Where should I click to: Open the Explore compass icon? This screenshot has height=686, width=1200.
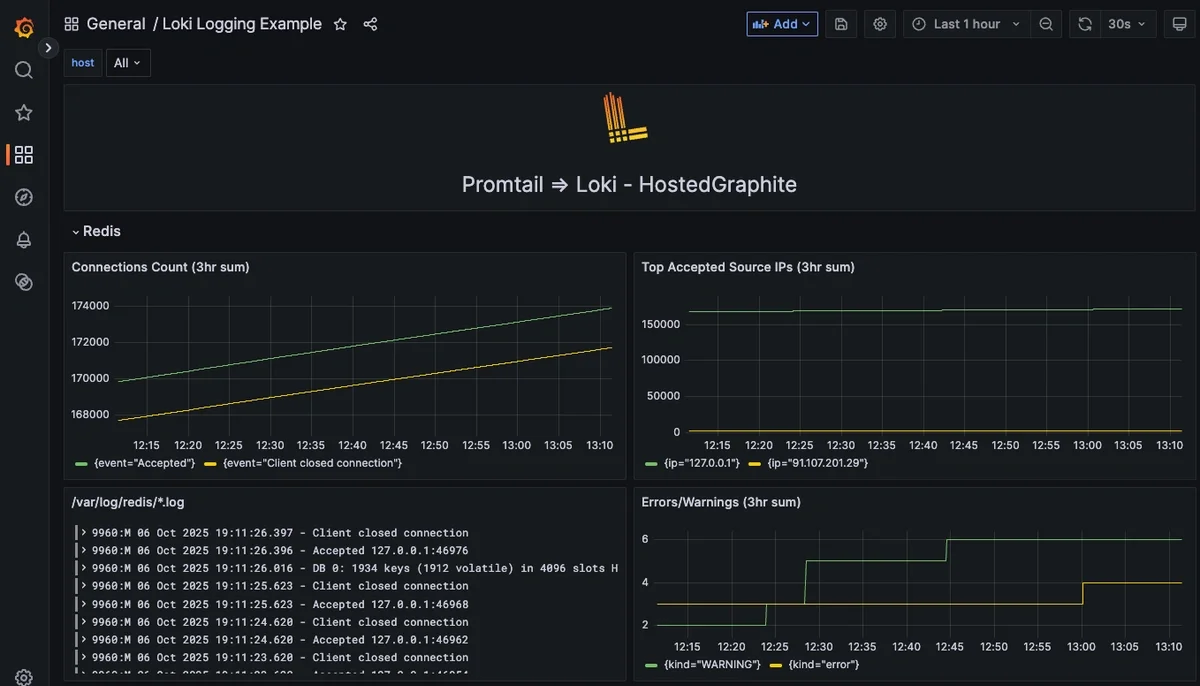click(24, 197)
